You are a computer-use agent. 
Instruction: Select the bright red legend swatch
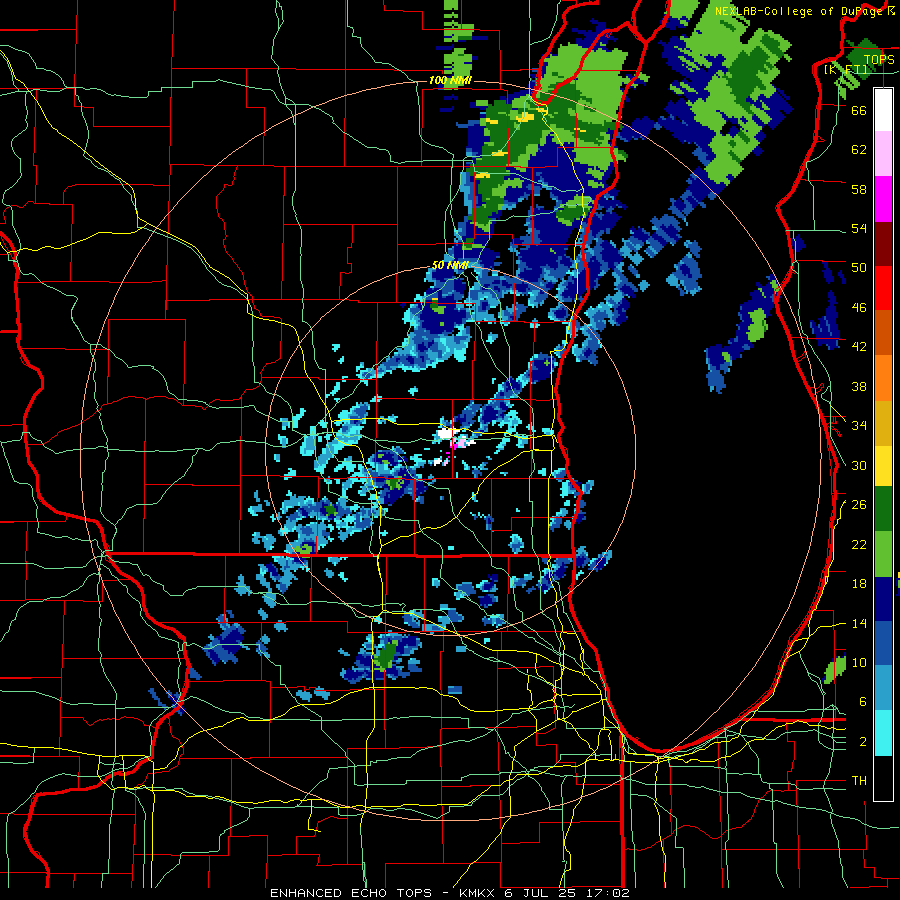(883, 288)
